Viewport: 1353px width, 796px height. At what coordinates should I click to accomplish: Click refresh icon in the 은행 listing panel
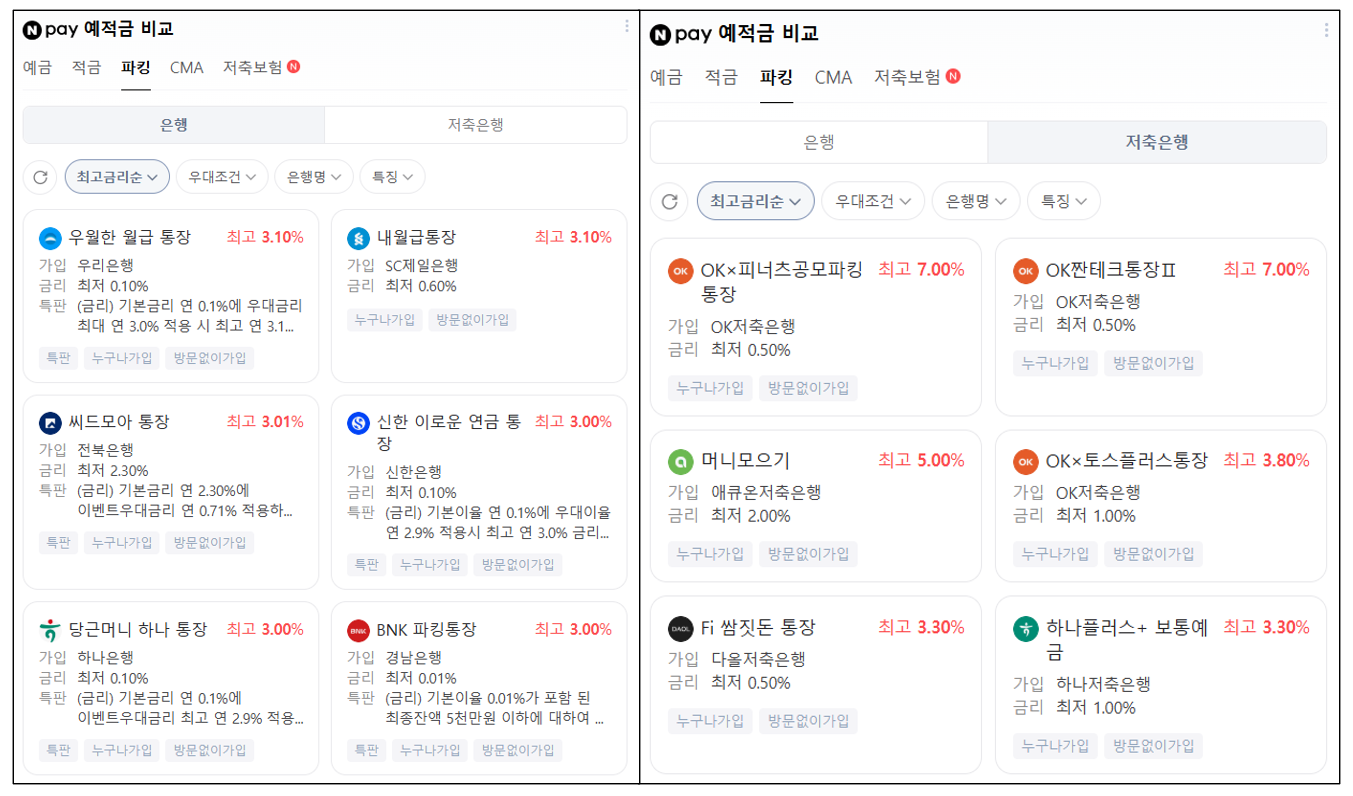(x=40, y=177)
